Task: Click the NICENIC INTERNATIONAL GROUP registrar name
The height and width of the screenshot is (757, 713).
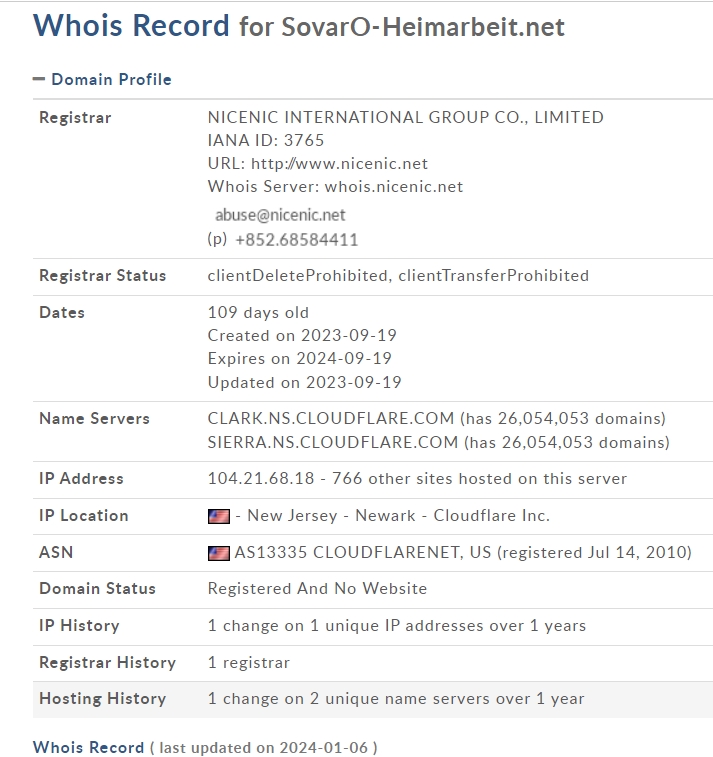Action: [405, 117]
